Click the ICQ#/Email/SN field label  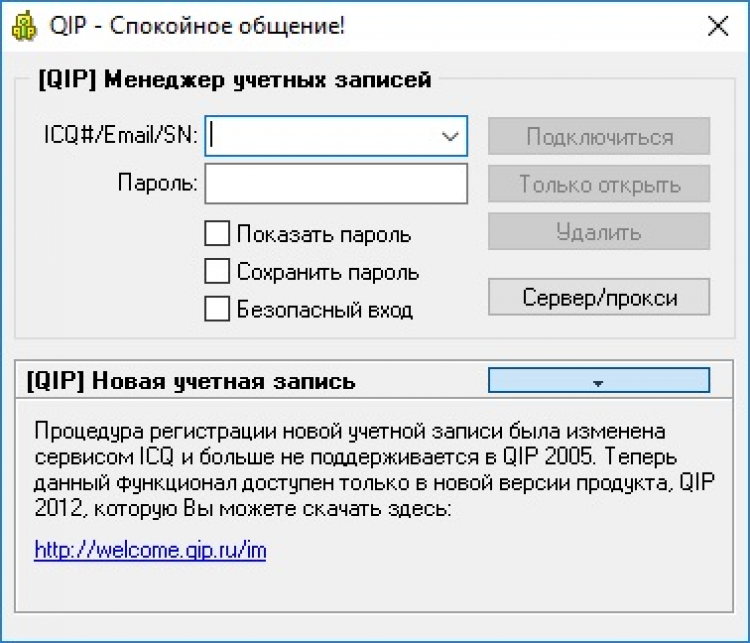pyautogui.click(x=121, y=135)
